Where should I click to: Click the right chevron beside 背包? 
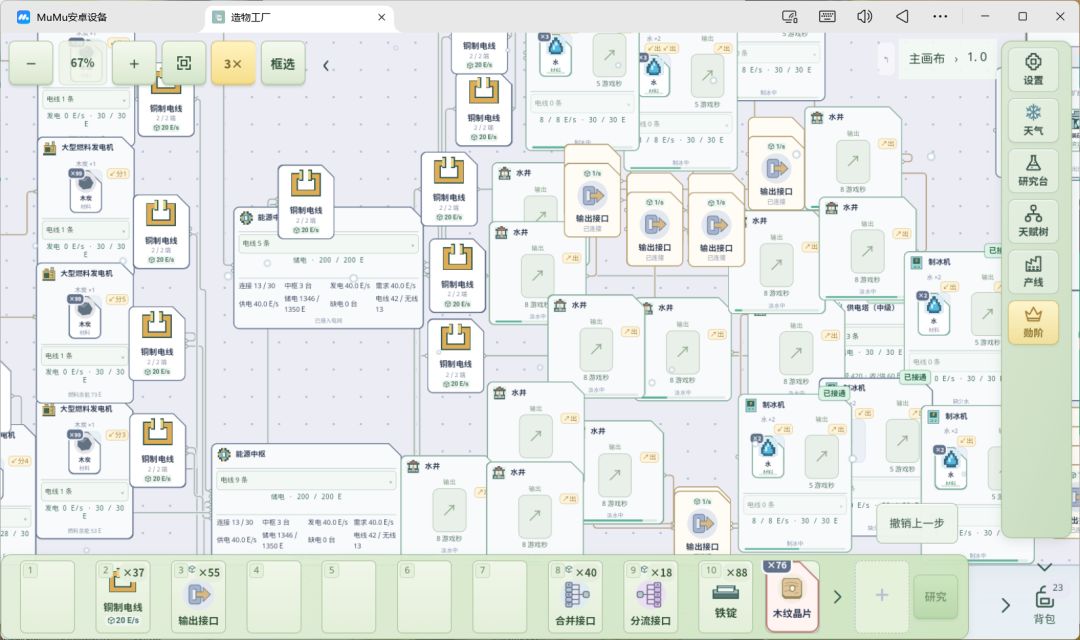(1006, 605)
